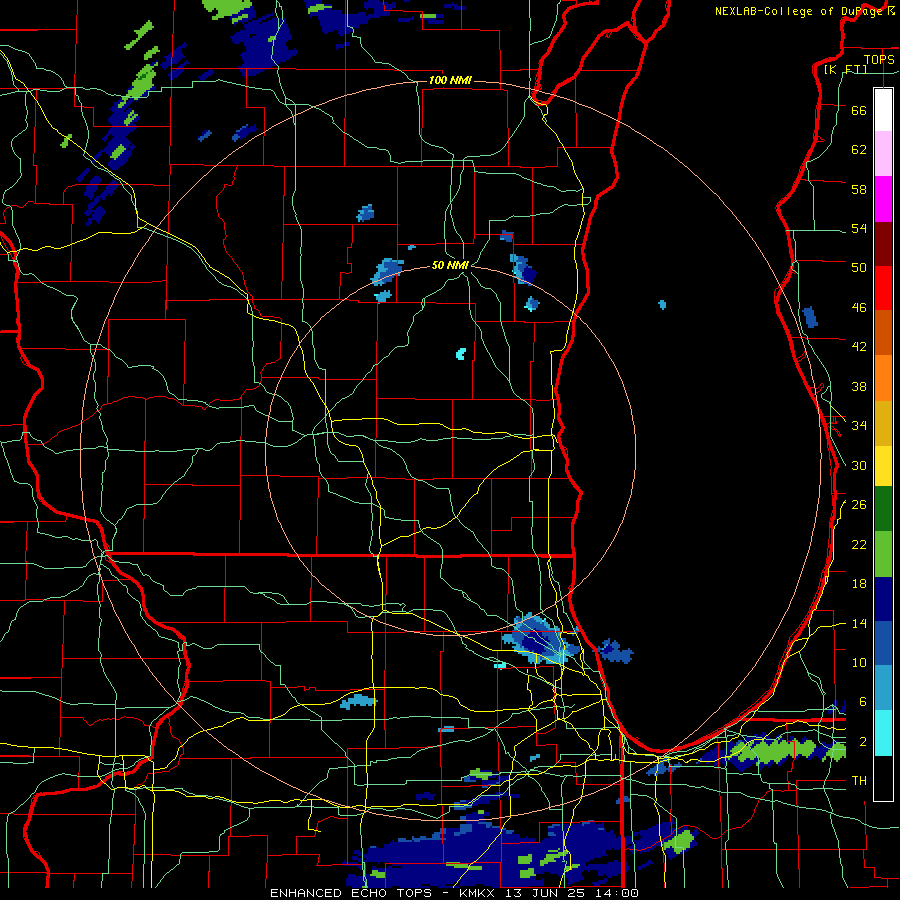Click the "TOPS" legend title
The width and height of the screenshot is (900, 900).
point(879,59)
